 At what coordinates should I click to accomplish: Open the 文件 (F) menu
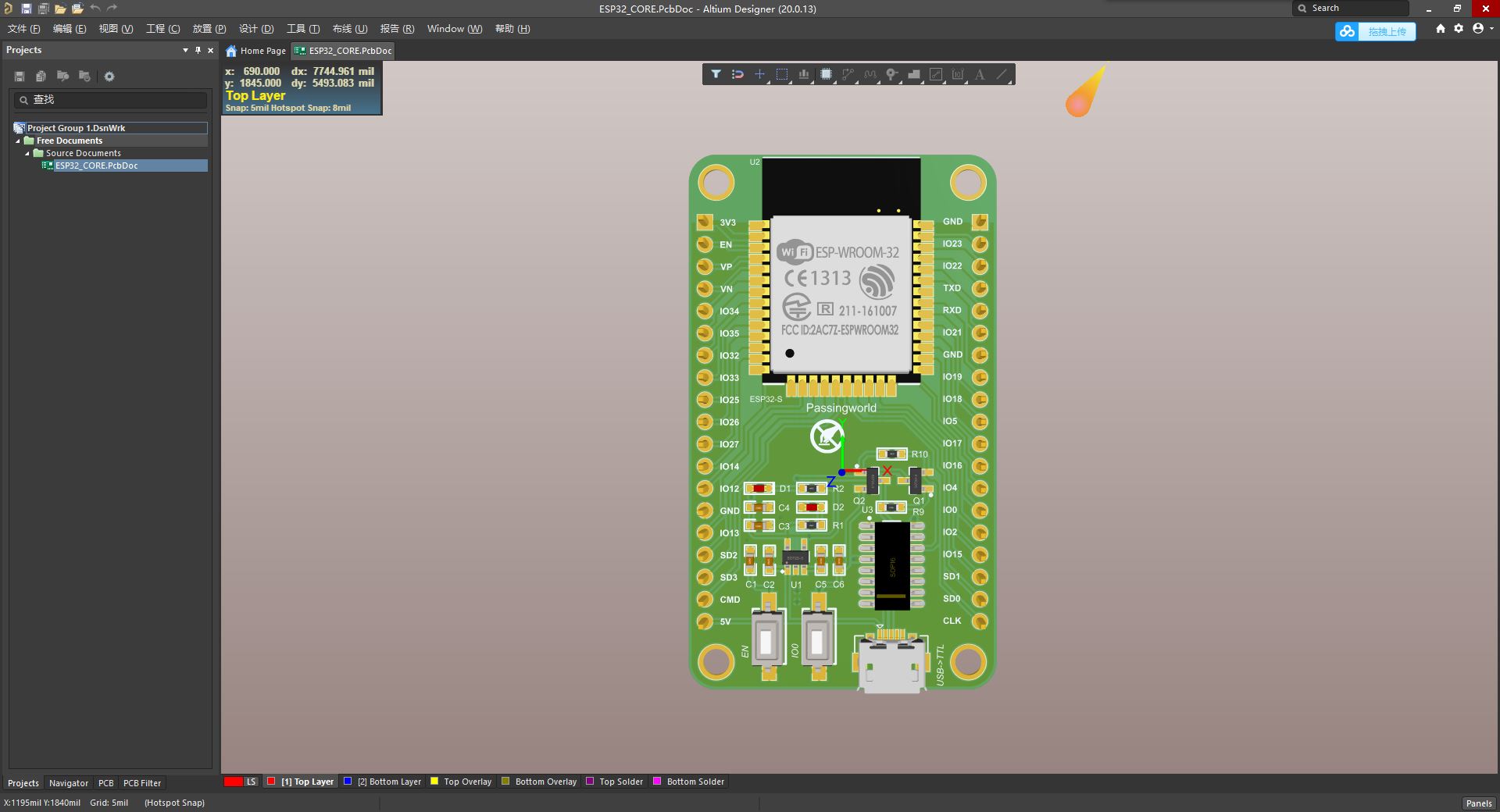23,29
